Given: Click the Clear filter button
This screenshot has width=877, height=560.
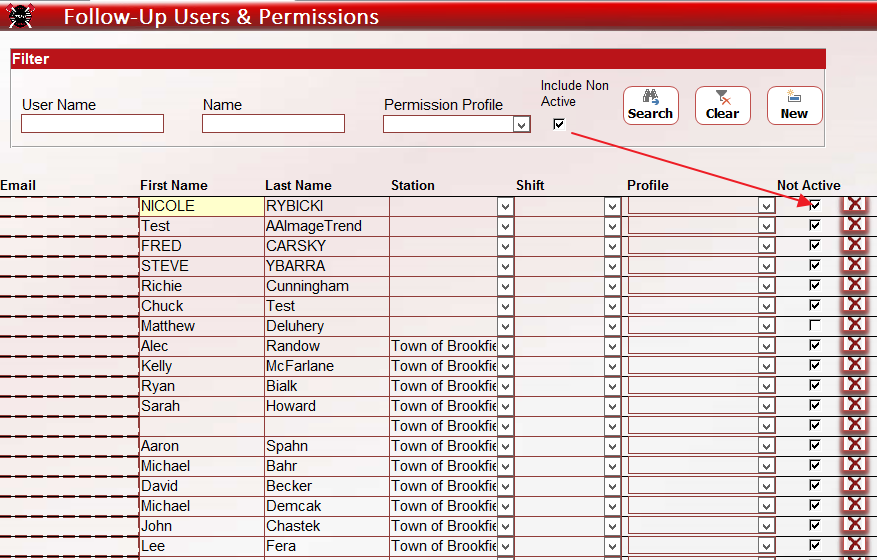Looking at the screenshot, I should point(722,105).
